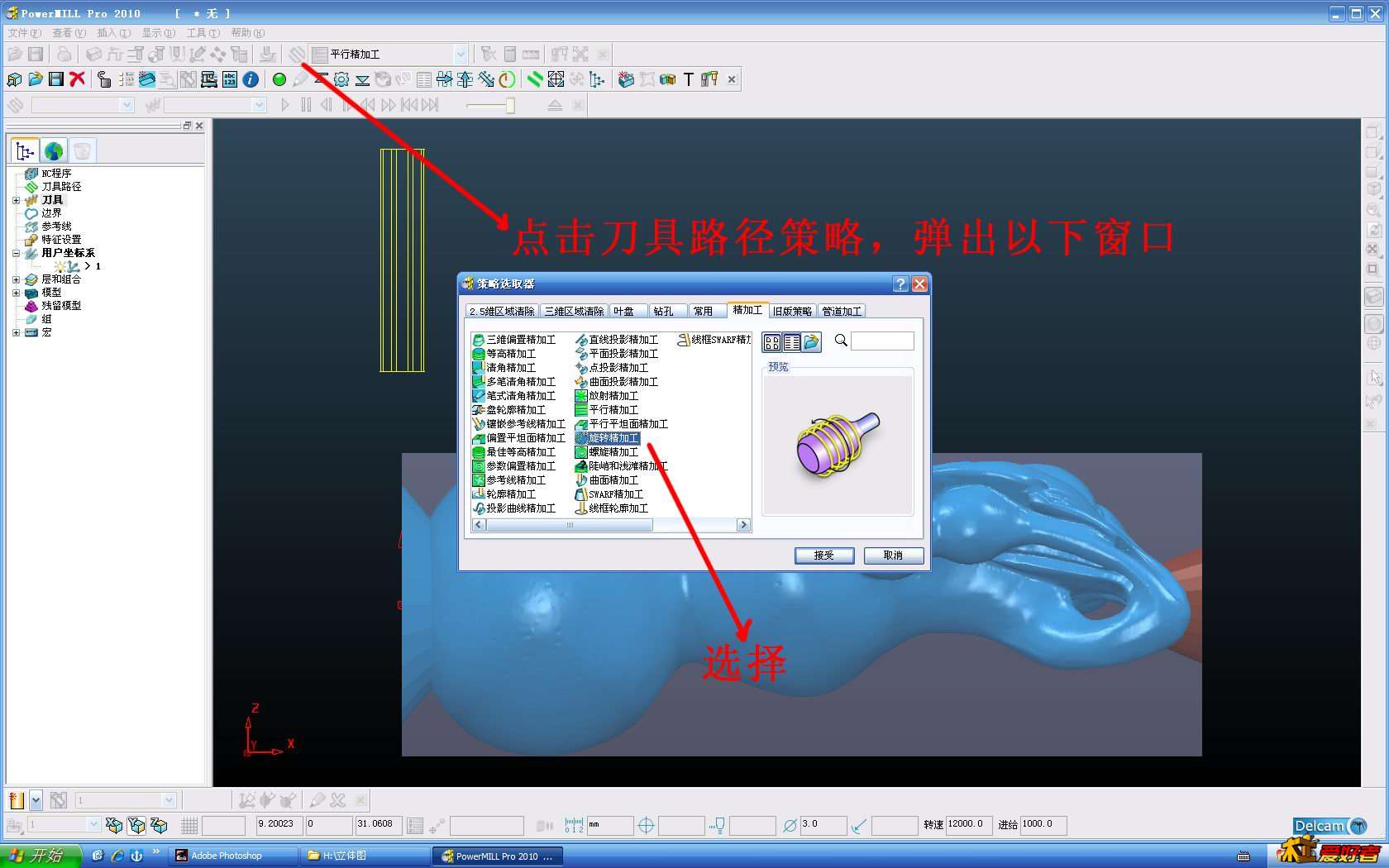Screen dimensions: 1389x868
Task: Click the blue information icon in toolbar
Action: pos(251,79)
